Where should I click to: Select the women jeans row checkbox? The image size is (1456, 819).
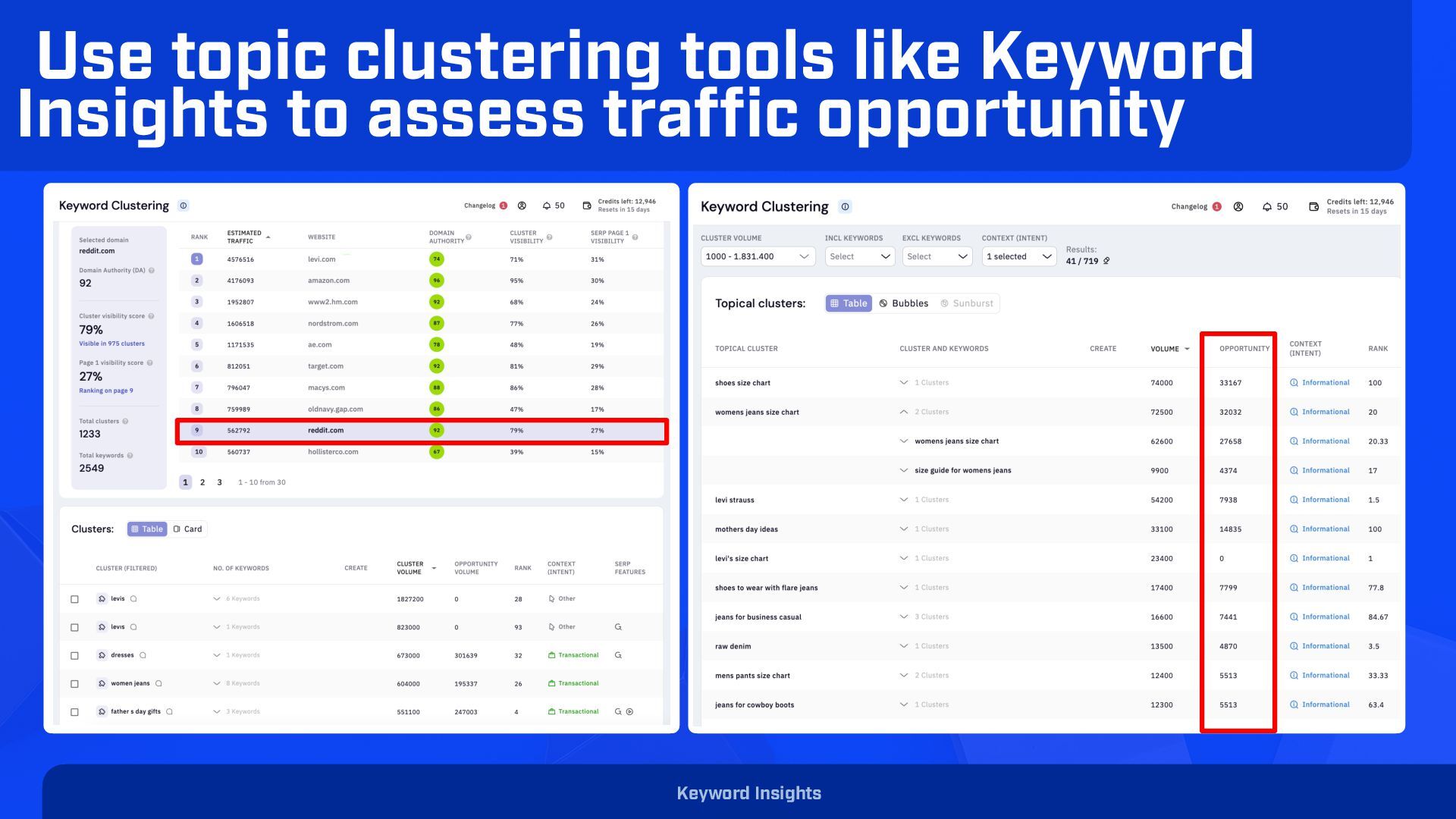[74, 684]
